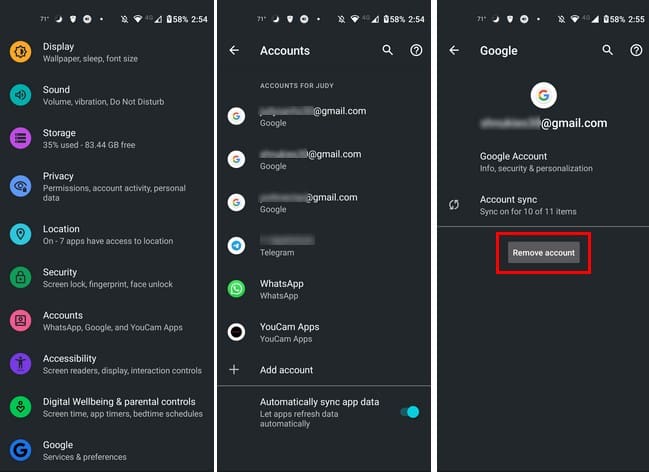Tap the Telegram account icon

tap(236, 246)
